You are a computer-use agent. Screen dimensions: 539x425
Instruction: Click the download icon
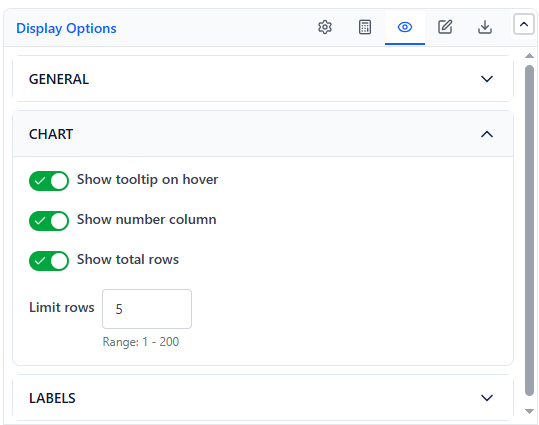tap(485, 27)
